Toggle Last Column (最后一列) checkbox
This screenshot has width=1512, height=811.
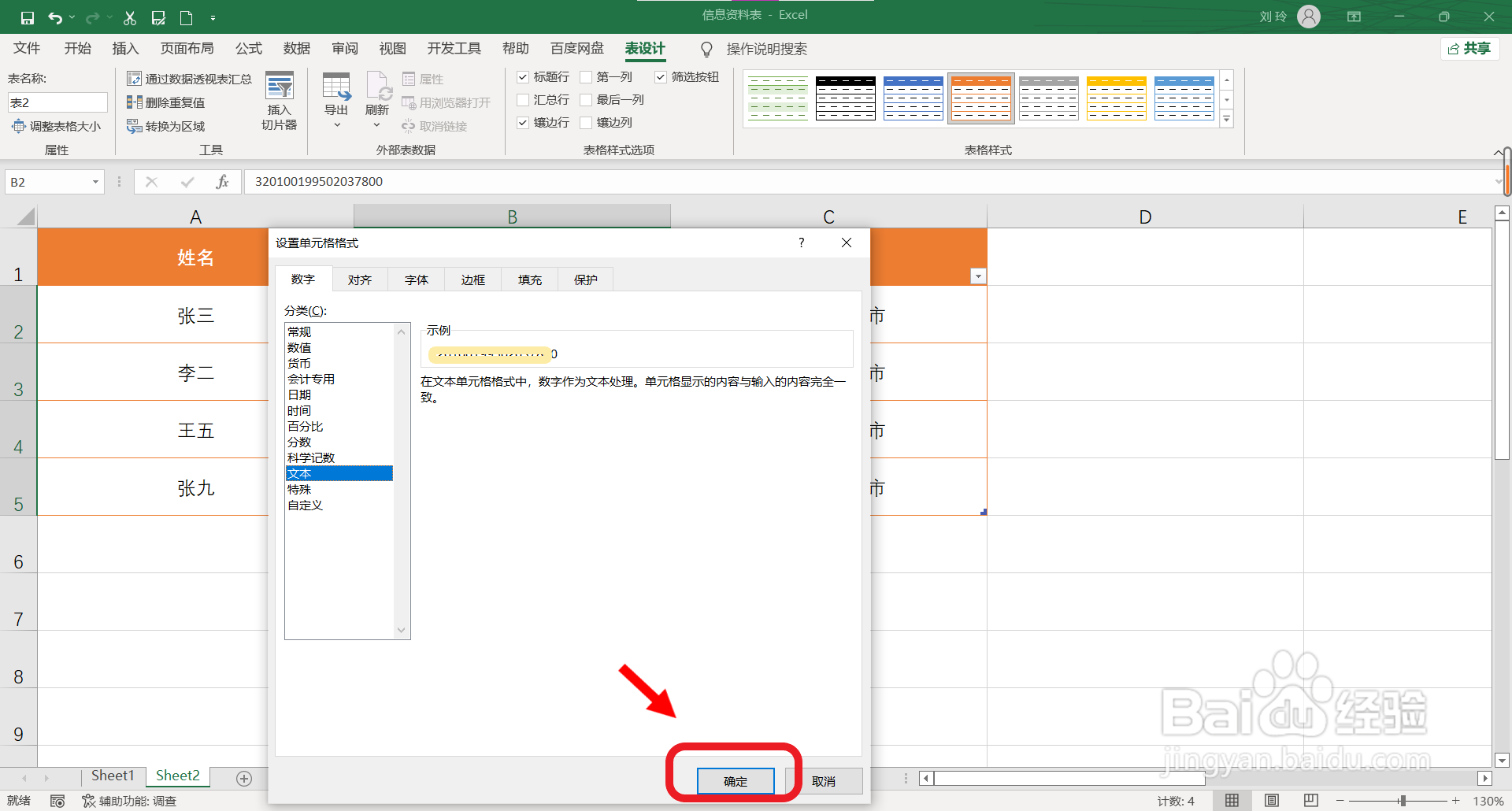[x=586, y=100]
